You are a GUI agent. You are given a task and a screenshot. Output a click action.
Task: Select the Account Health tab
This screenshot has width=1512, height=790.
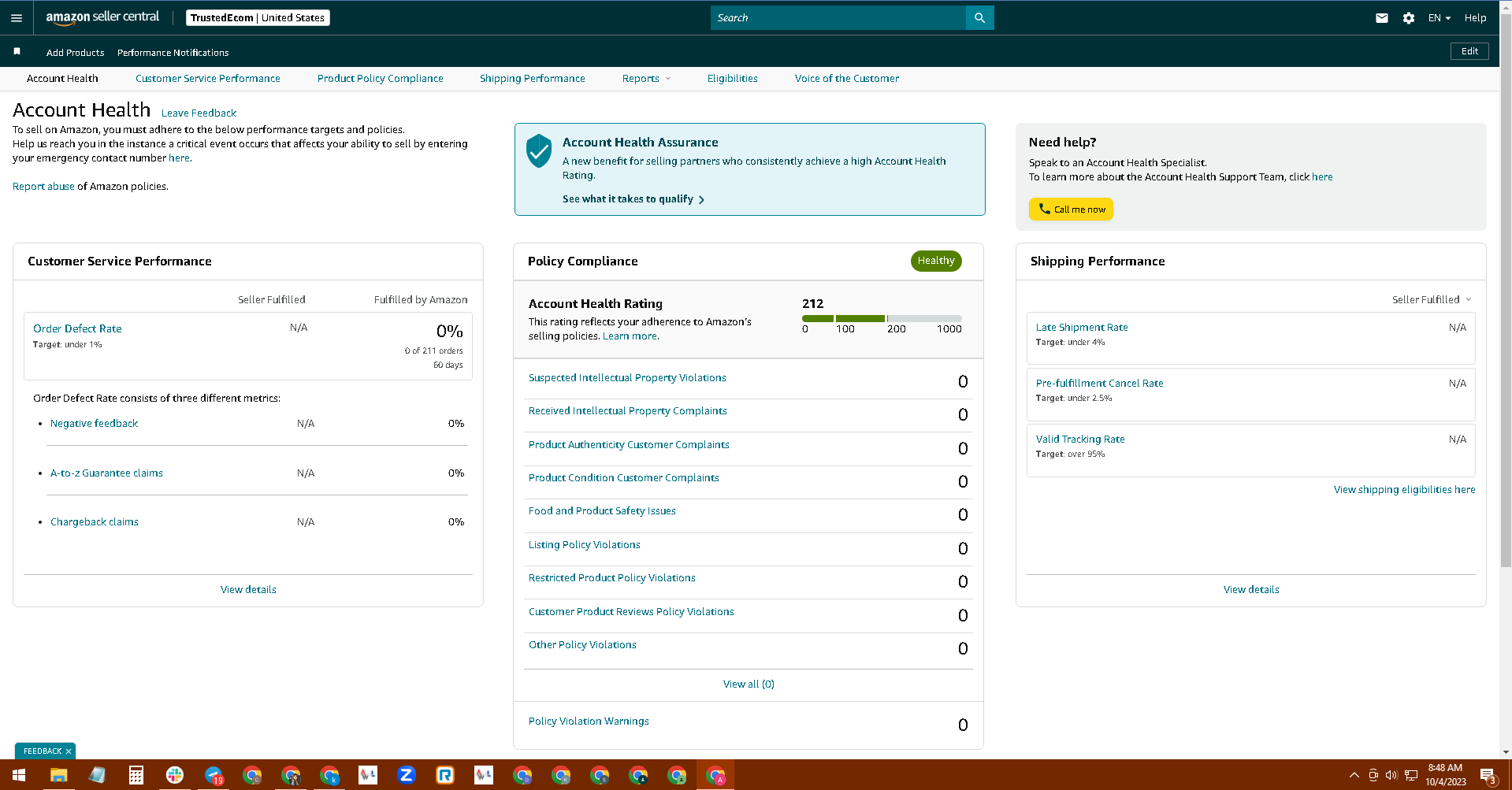pyautogui.click(x=62, y=78)
